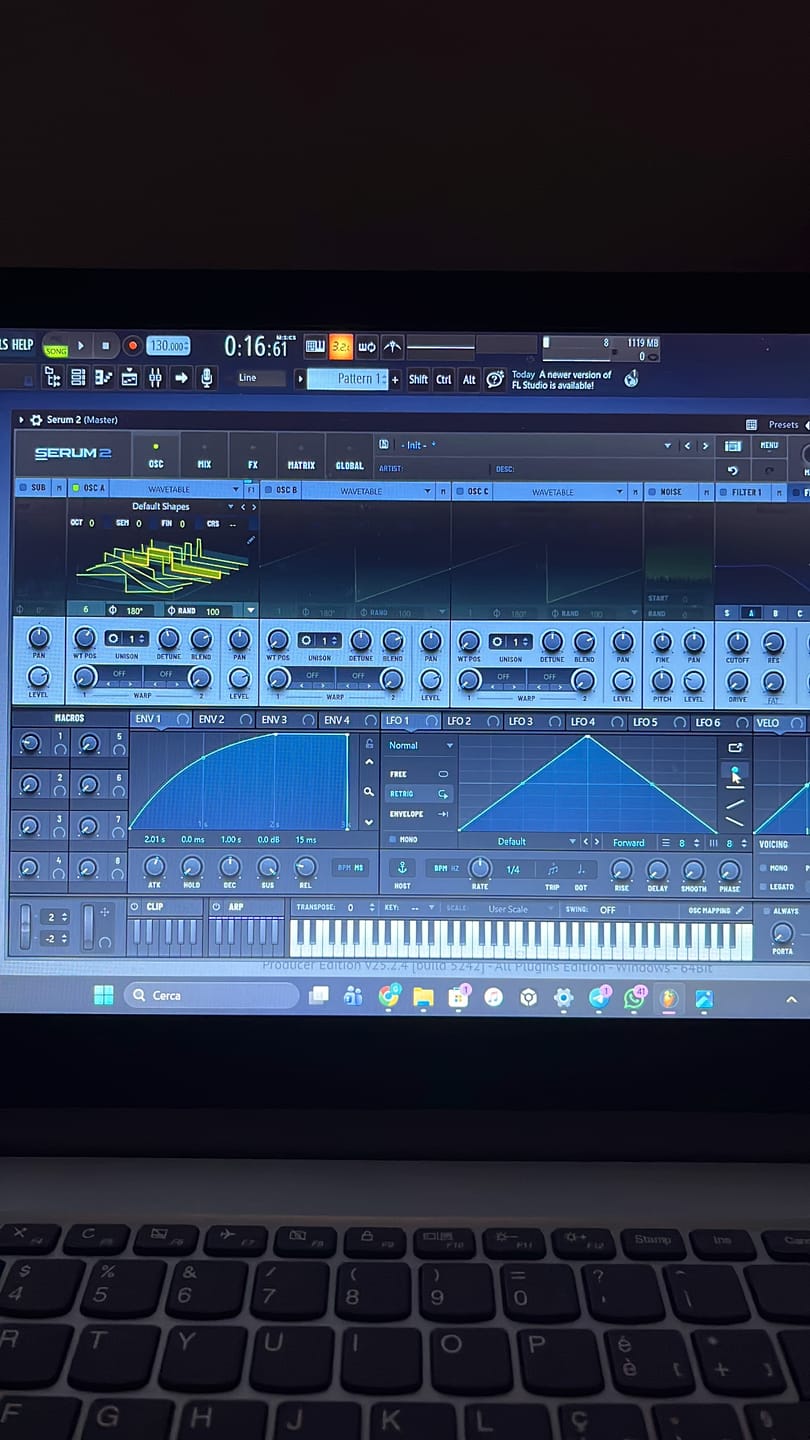Open the Serum preset browser icon
The width and height of the screenshot is (810, 1440).
click(733, 446)
